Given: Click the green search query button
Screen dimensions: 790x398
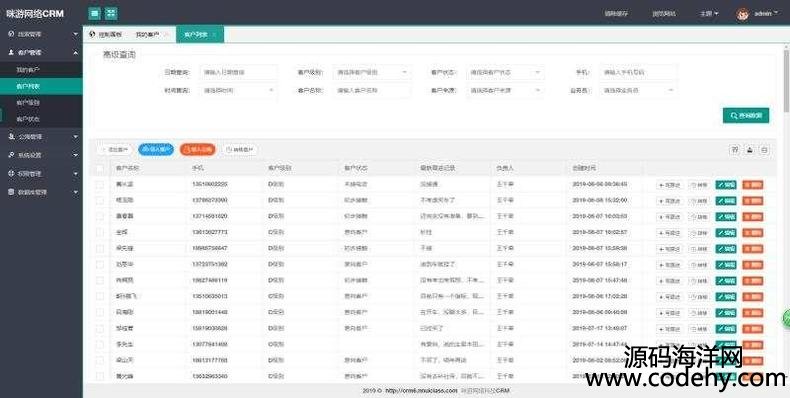Looking at the screenshot, I should [x=746, y=115].
